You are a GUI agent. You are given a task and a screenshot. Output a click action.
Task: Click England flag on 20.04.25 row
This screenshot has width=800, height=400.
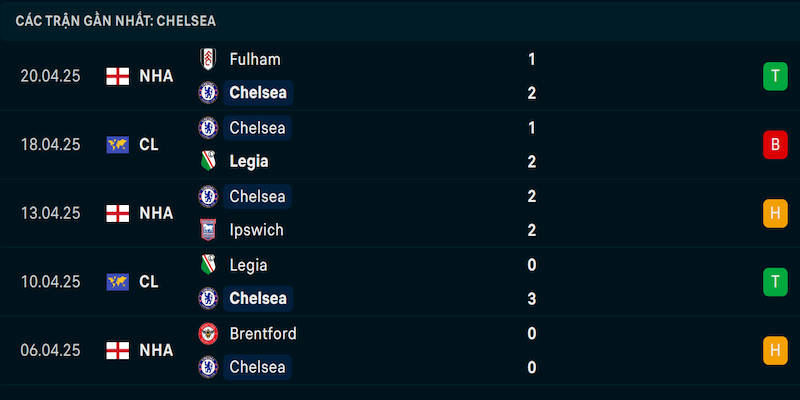117,77
